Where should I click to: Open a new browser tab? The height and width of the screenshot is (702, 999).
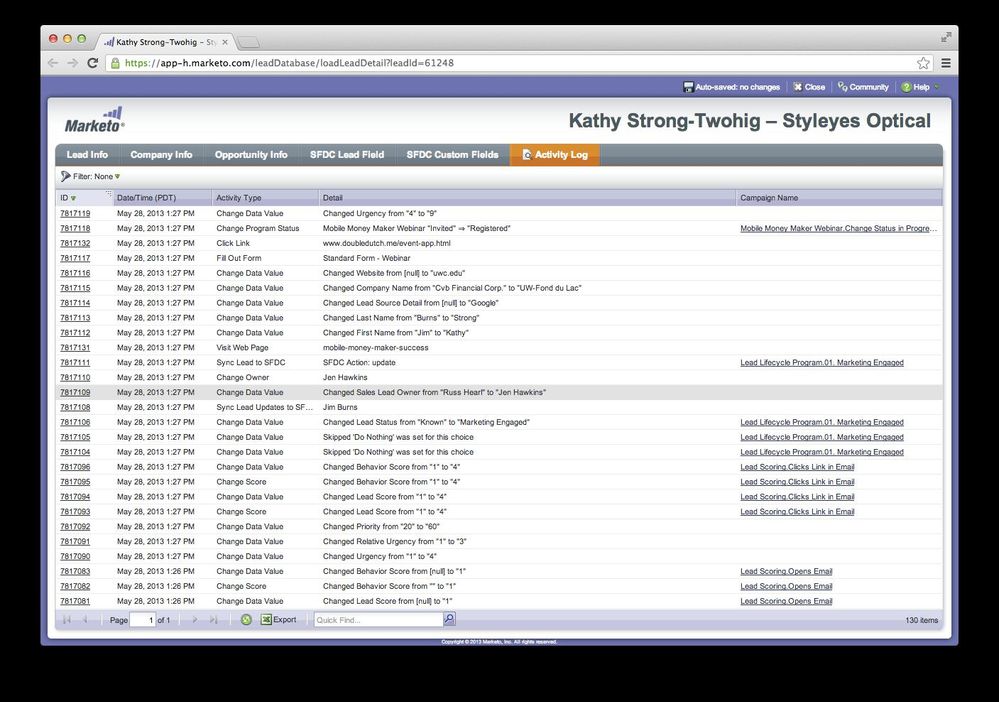coord(248,43)
